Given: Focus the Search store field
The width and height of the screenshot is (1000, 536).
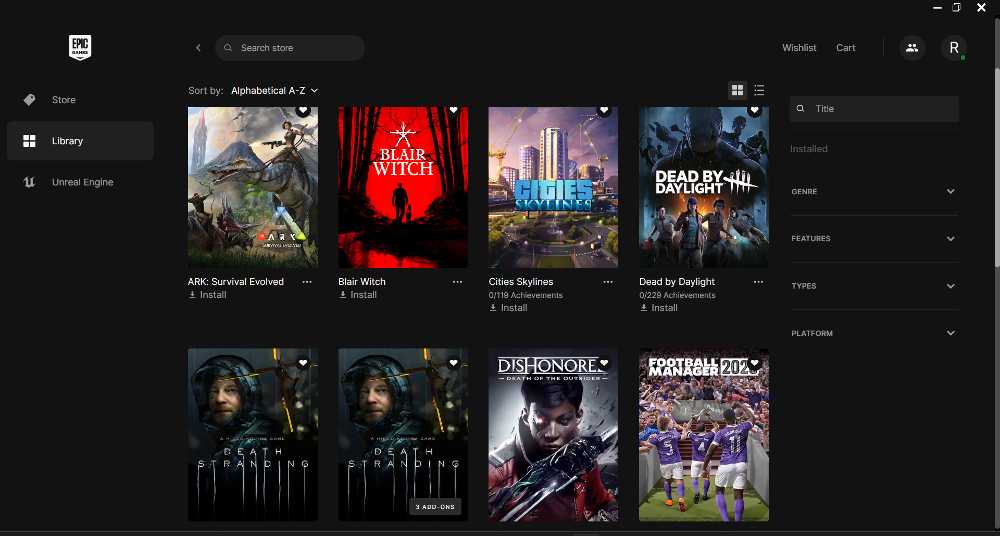Looking at the screenshot, I should tap(290, 48).
